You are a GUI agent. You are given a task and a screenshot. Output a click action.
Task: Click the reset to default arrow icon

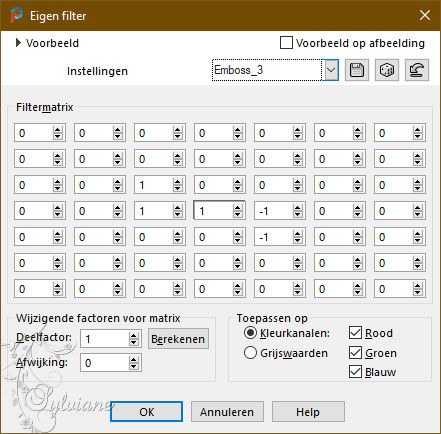[417, 70]
